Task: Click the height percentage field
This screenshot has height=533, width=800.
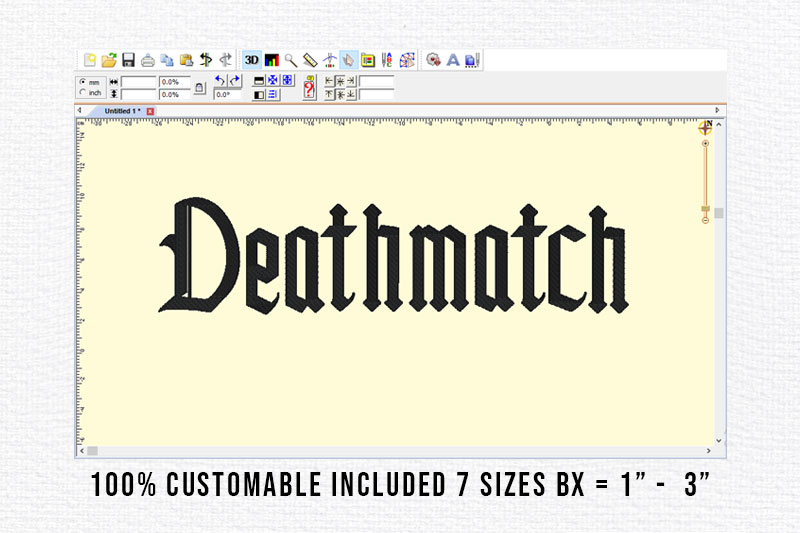Action: [x=174, y=94]
